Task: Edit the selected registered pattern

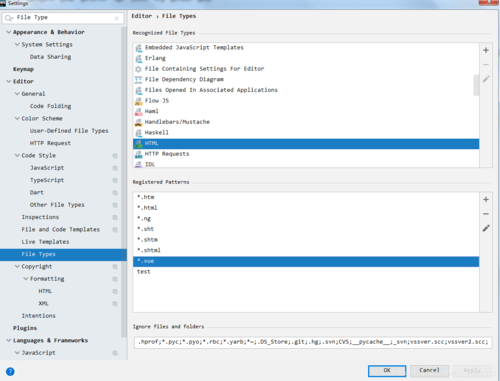Action: [x=486, y=228]
